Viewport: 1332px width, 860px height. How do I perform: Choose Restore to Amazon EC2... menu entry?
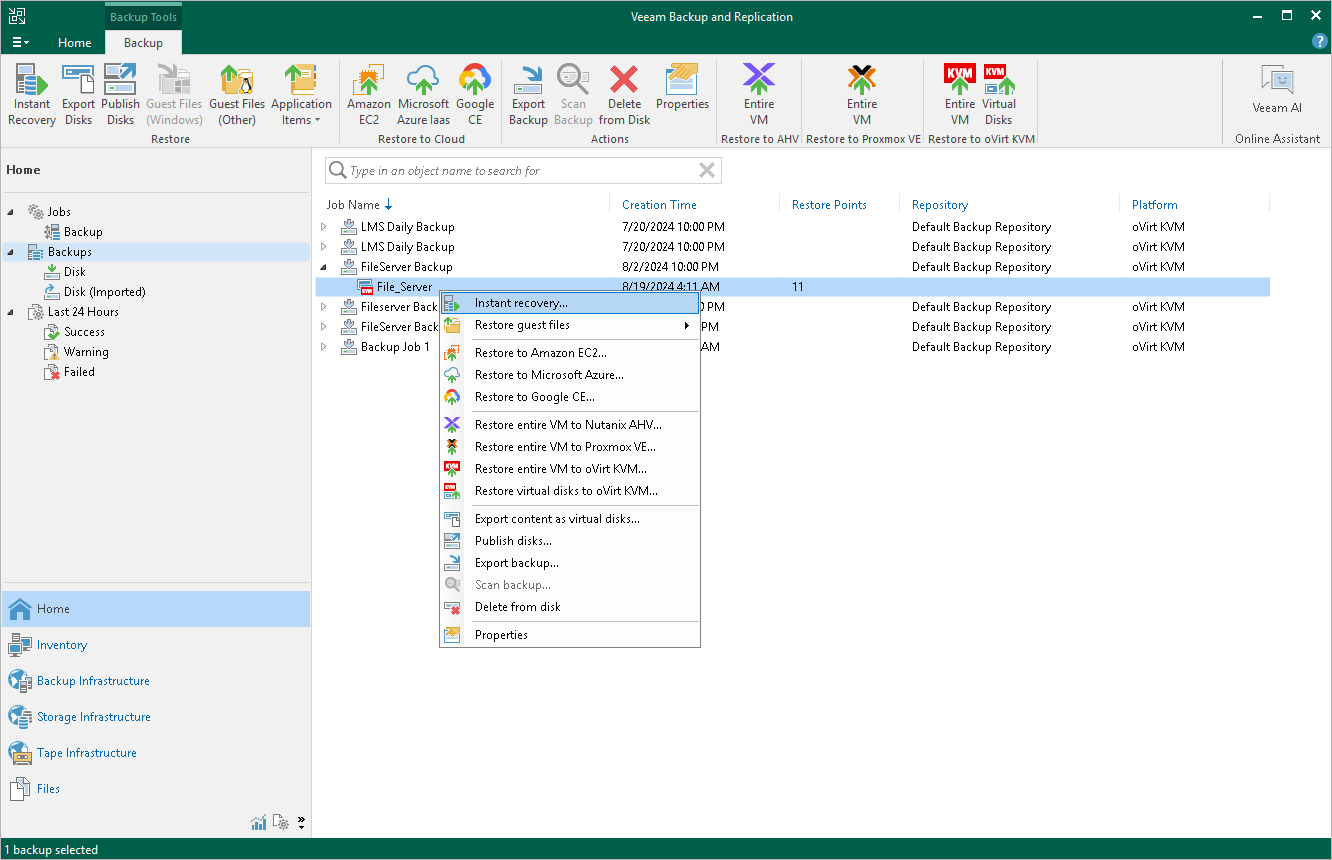pos(570,353)
